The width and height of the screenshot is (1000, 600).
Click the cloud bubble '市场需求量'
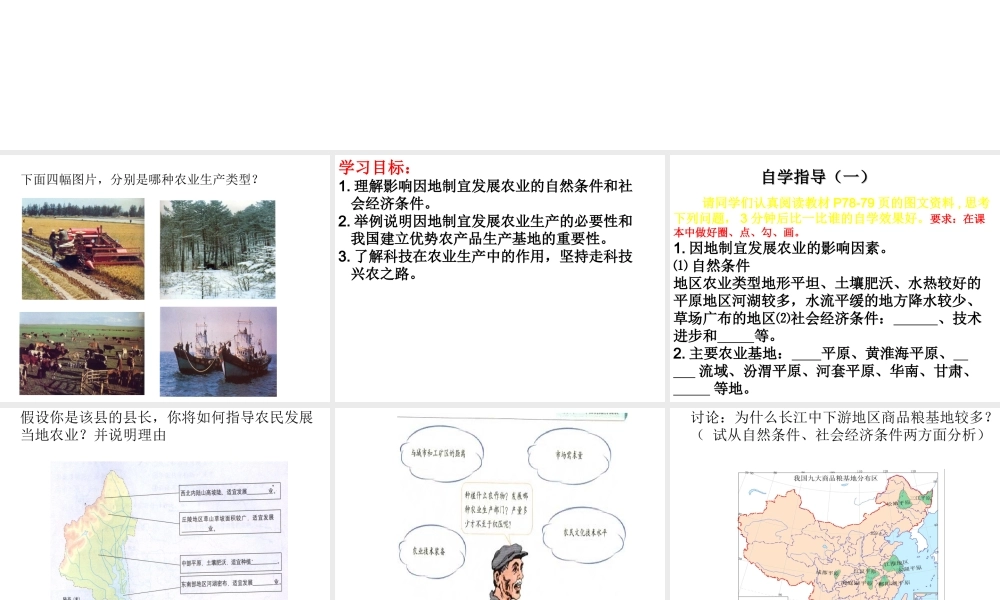pyautogui.click(x=569, y=455)
